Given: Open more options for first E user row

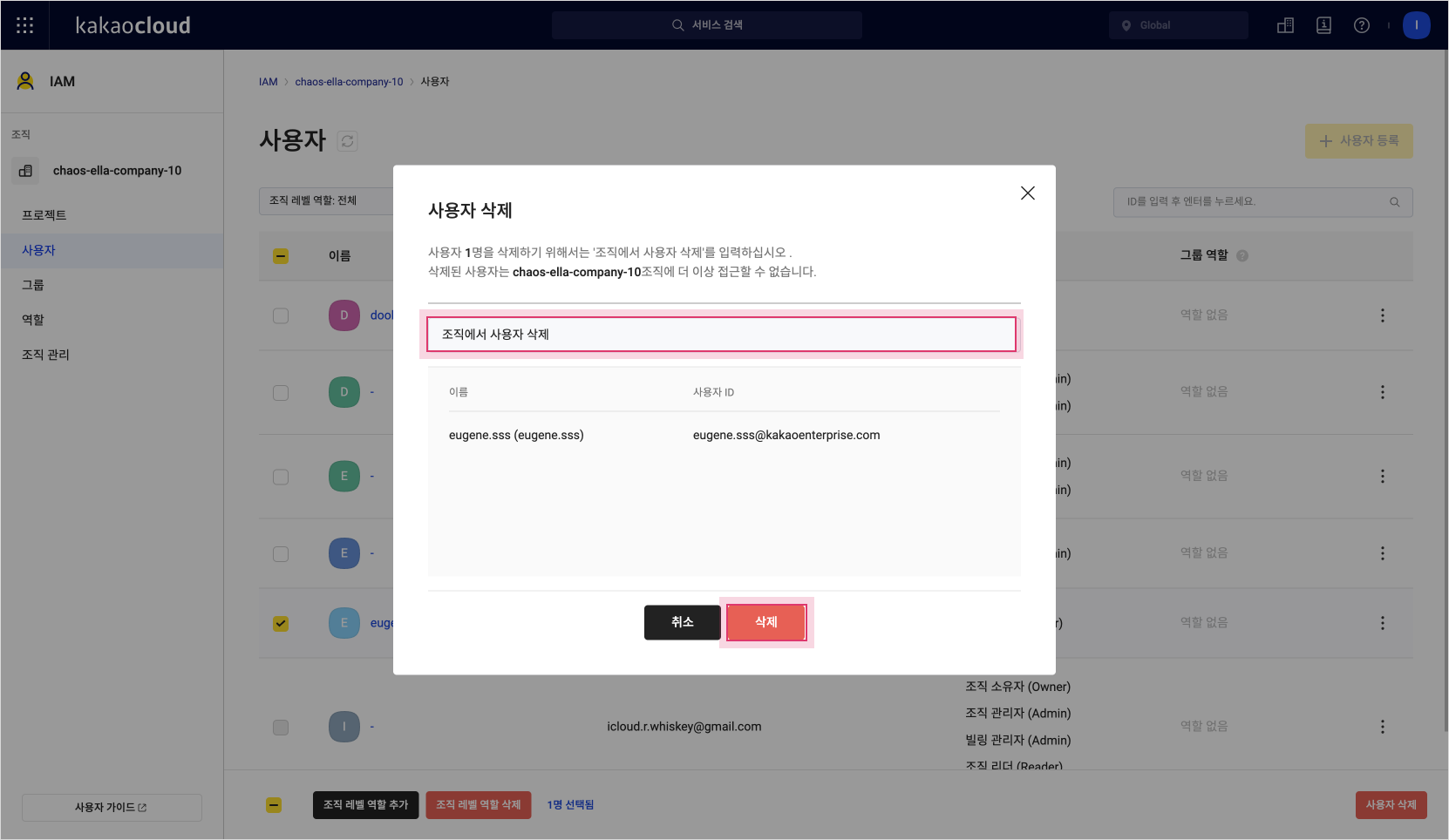Looking at the screenshot, I should [x=1383, y=476].
